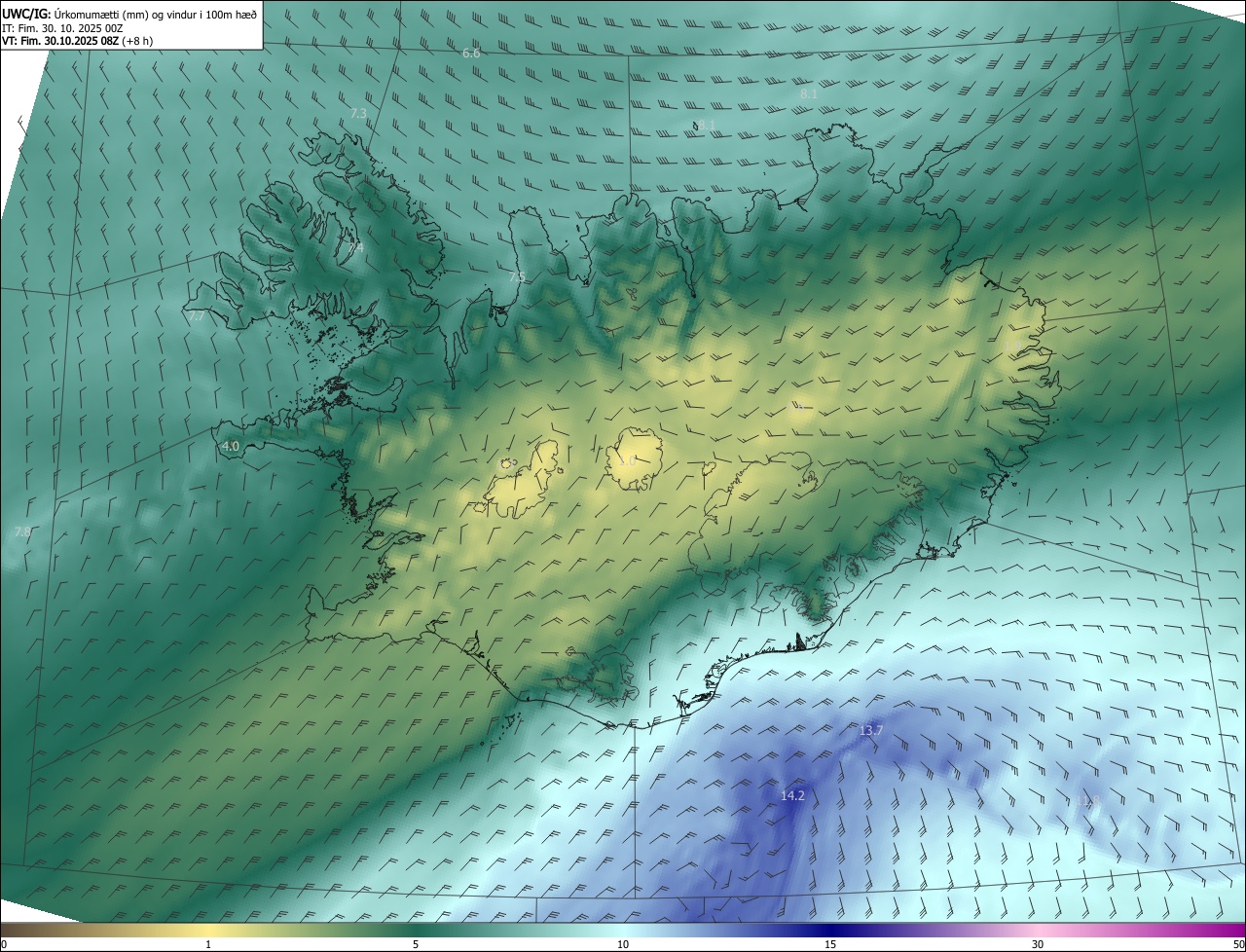Click the 0 tick on the color scale
This screenshot has width=1246, height=952.
pos(4,945)
